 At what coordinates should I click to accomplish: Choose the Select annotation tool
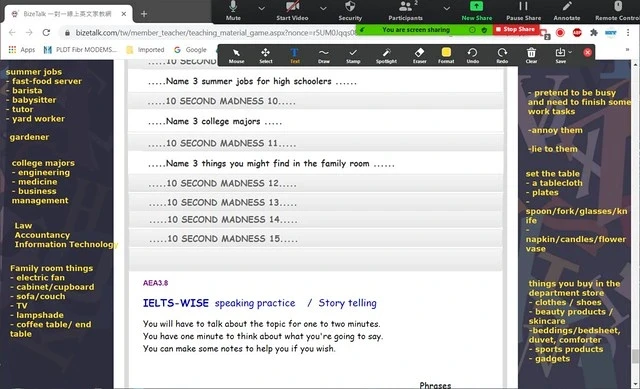265,56
